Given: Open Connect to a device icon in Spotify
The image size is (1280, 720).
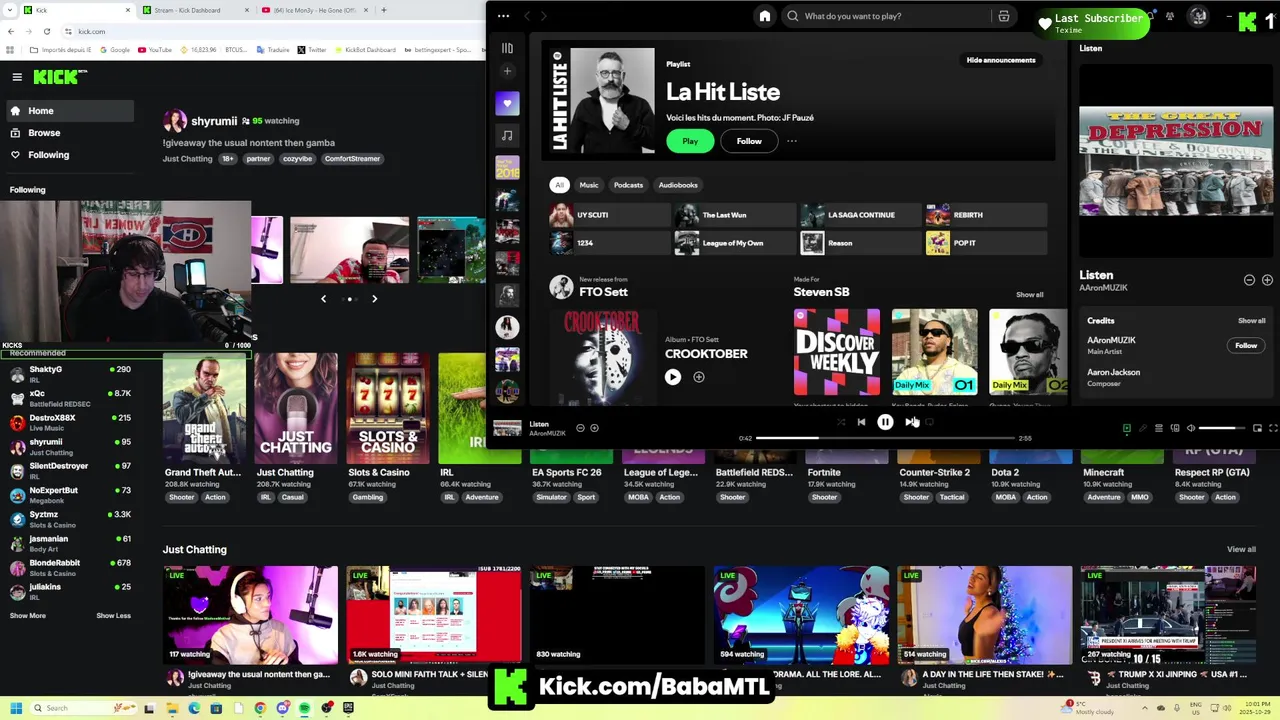Looking at the screenshot, I should tap(1175, 428).
